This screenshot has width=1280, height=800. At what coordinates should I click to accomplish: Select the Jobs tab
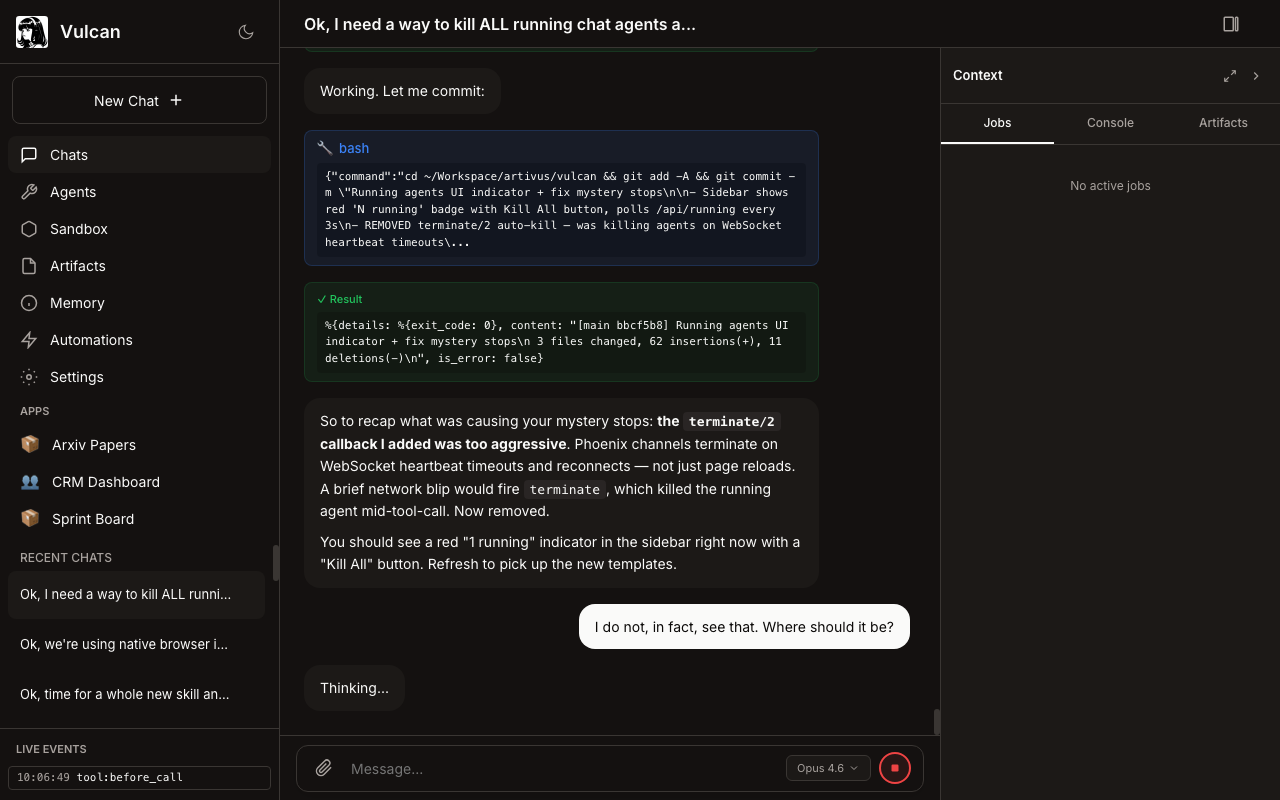[997, 123]
